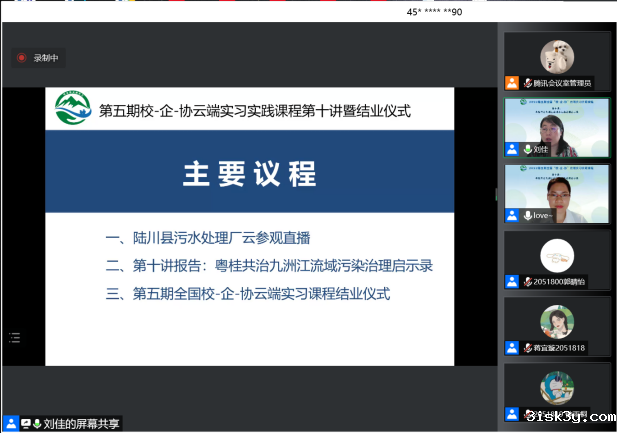The image size is (617, 433).
Task: Click person icon beside 2051800郭晴怡
Action: [512, 282]
